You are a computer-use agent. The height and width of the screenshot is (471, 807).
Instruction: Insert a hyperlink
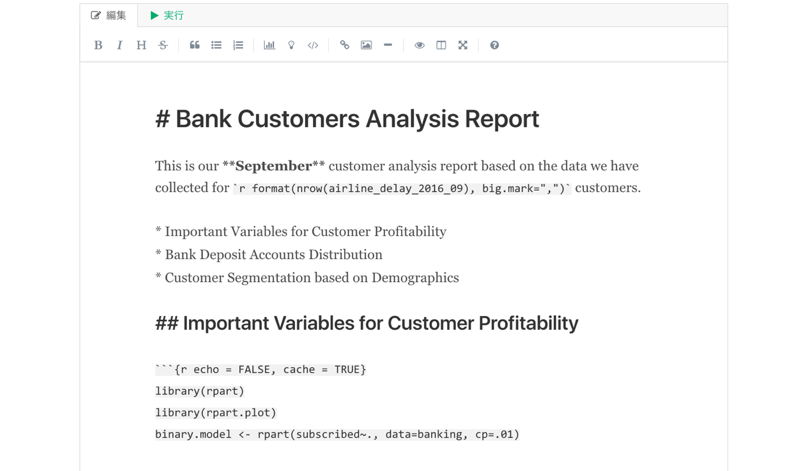click(x=344, y=45)
